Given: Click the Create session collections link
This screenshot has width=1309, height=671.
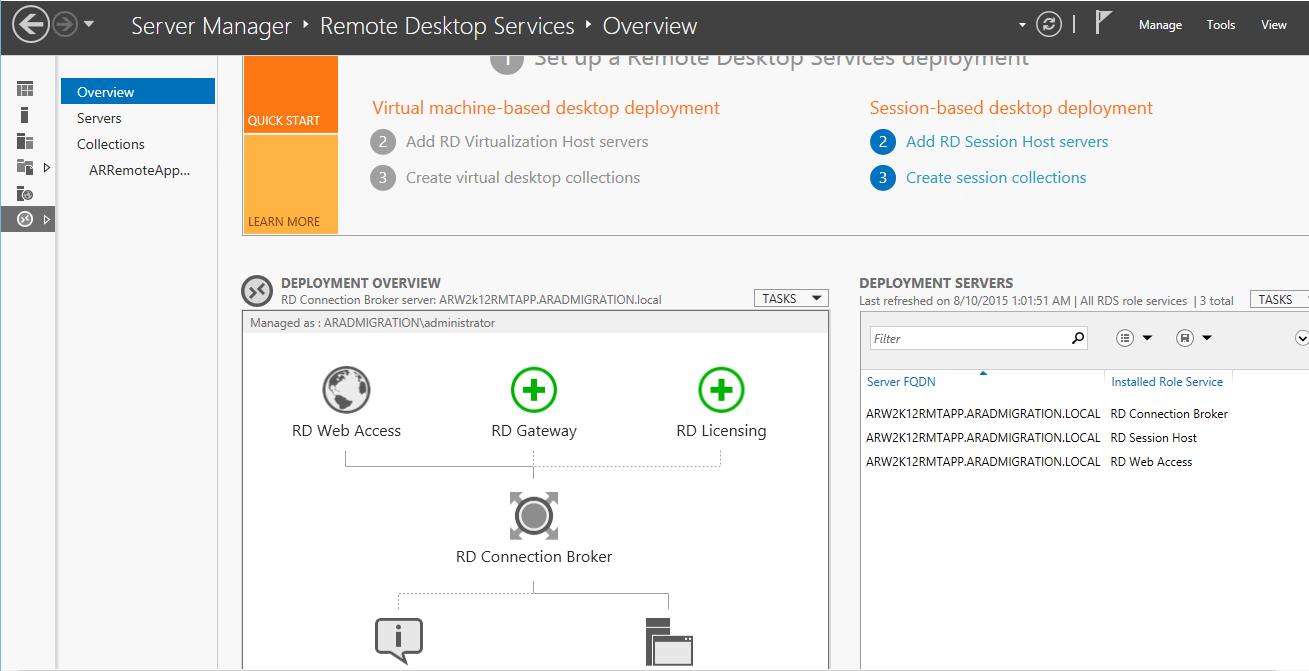Looking at the screenshot, I should point(995,177).
